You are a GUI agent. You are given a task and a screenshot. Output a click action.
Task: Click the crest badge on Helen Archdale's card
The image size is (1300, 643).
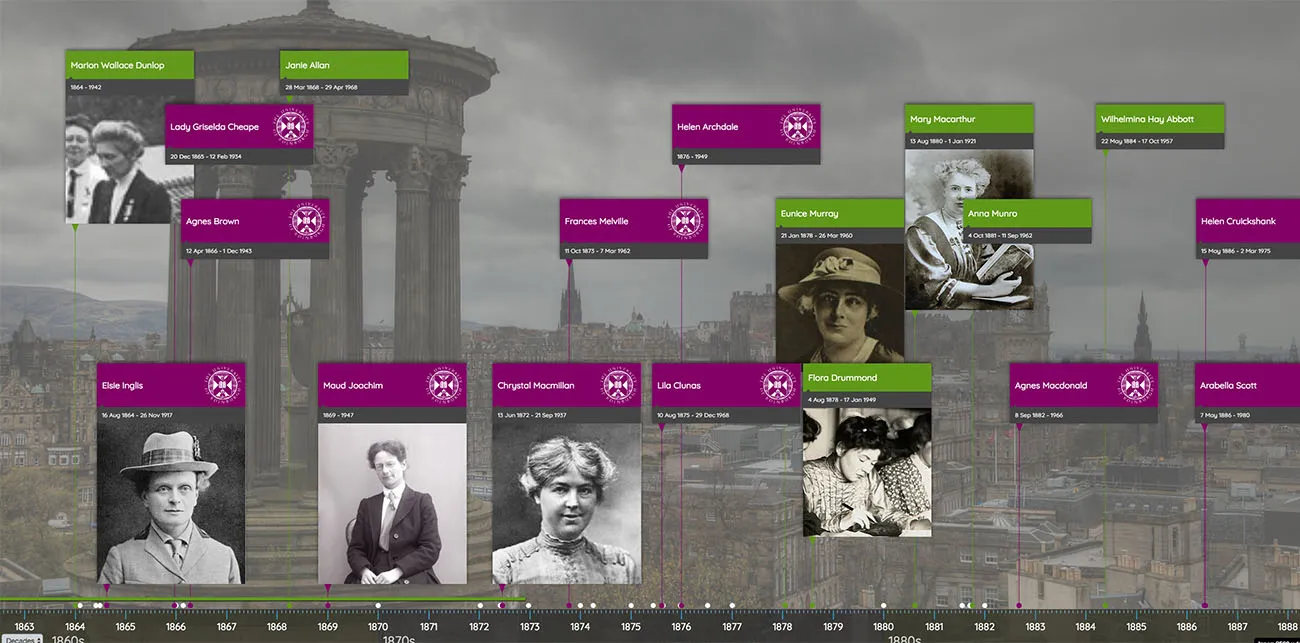coord(797,127)
